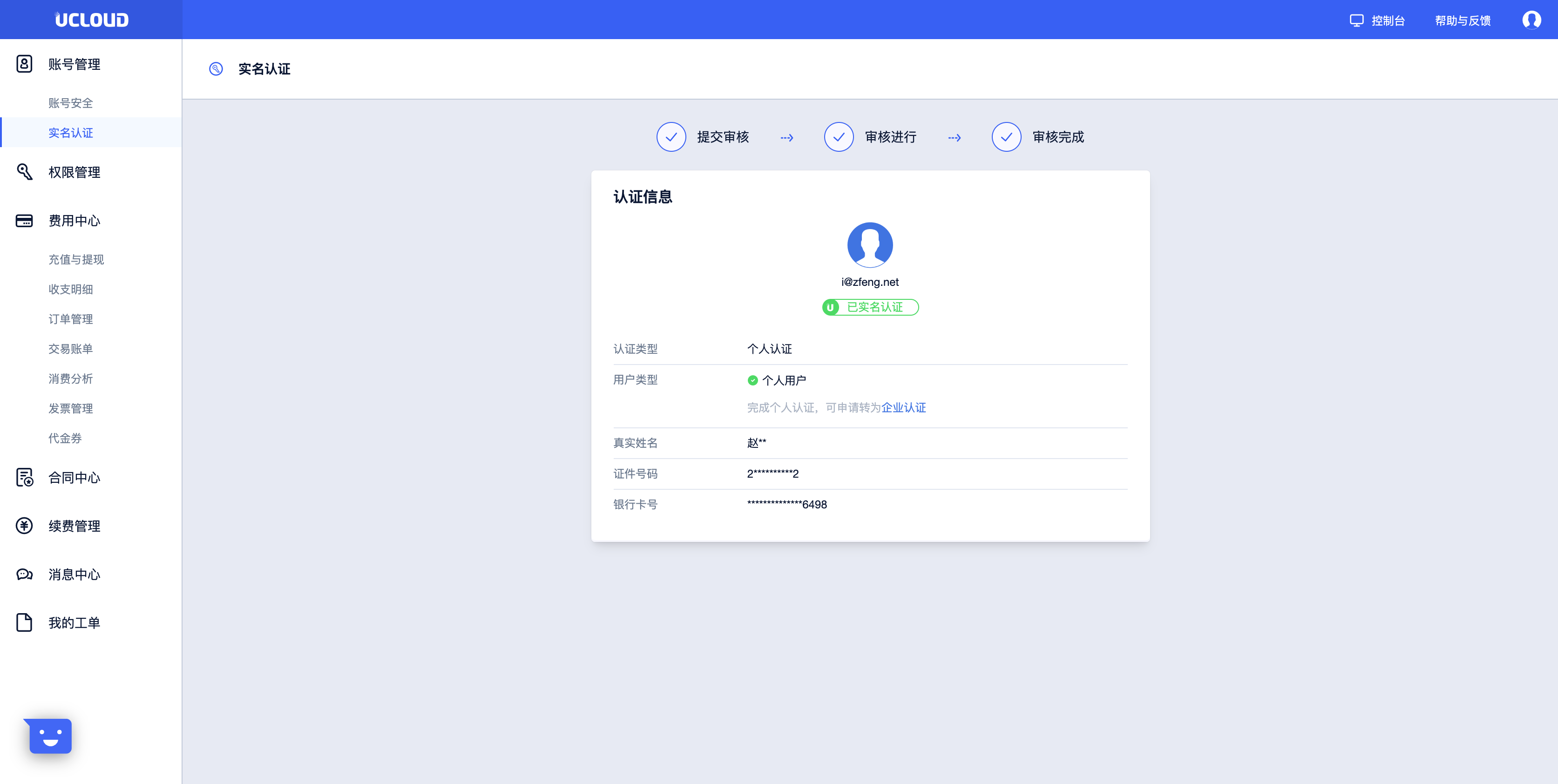Viewport: 1558px width, 784px height.
Task: Select 充值与提现 menu item
Action: [76, 259]
